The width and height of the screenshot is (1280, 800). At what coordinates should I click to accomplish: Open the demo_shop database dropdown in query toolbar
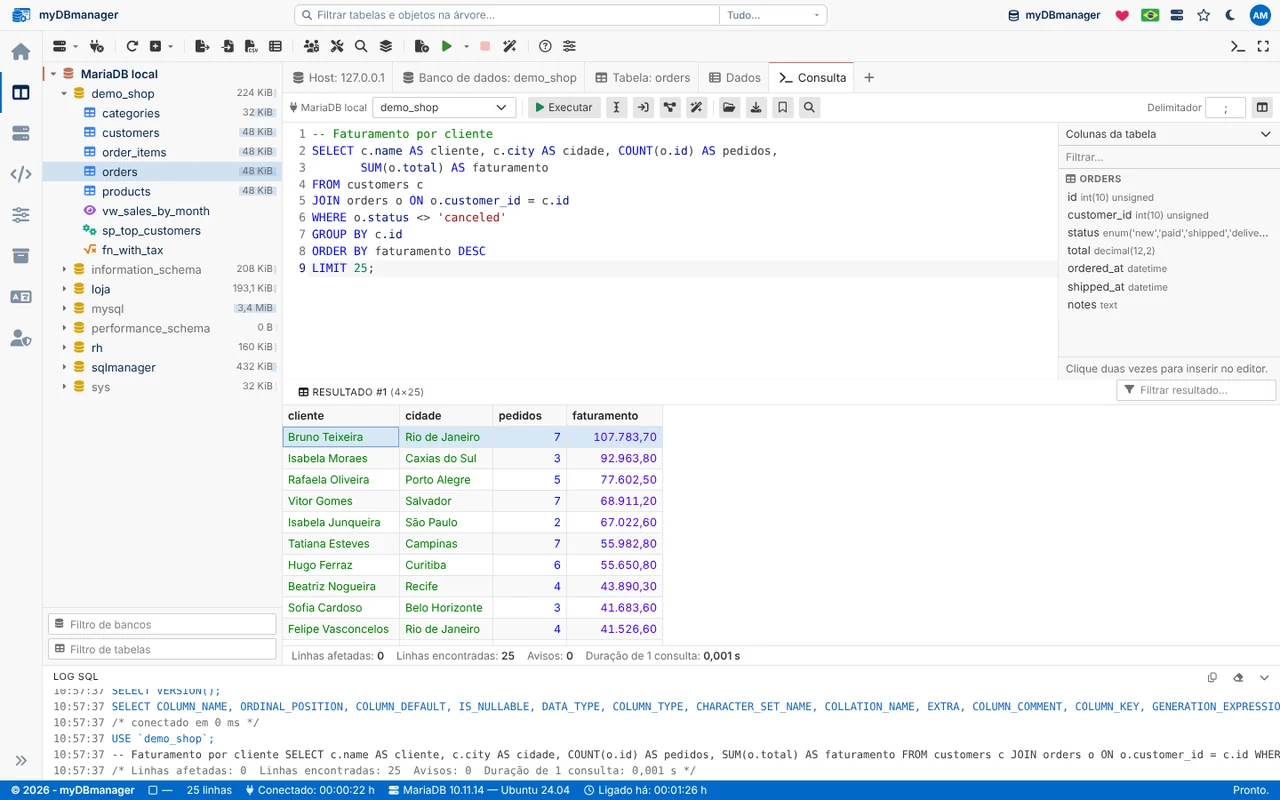444,107
